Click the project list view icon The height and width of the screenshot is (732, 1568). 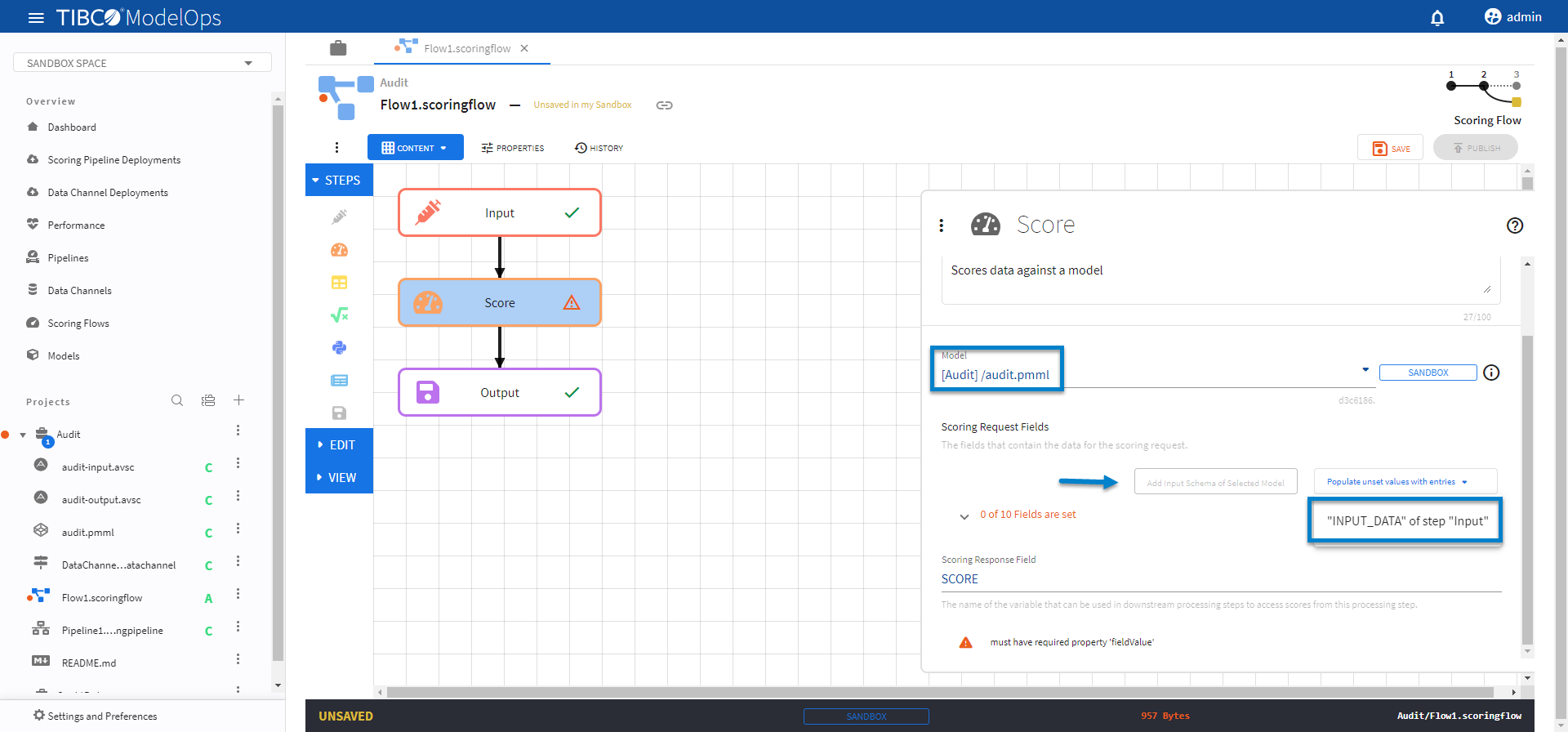click(208, 400)
